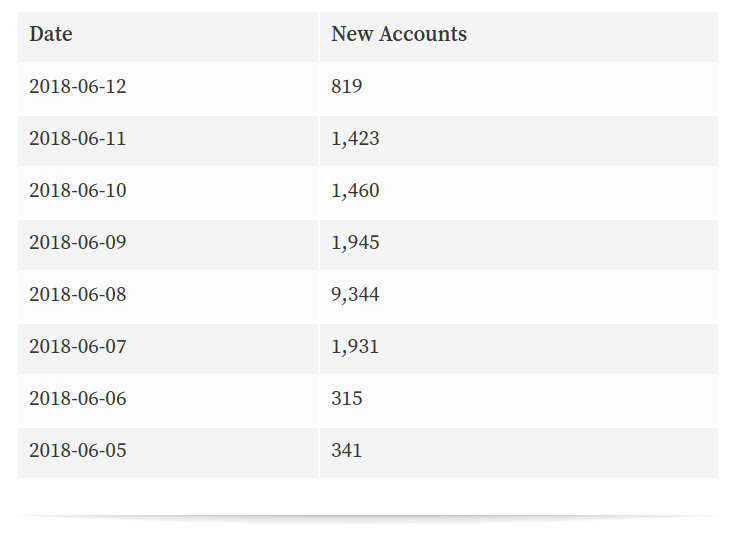This screenshot has height=536, width=738.
Task: Click the horizontal divider below the table
Action: click(368, 517)
